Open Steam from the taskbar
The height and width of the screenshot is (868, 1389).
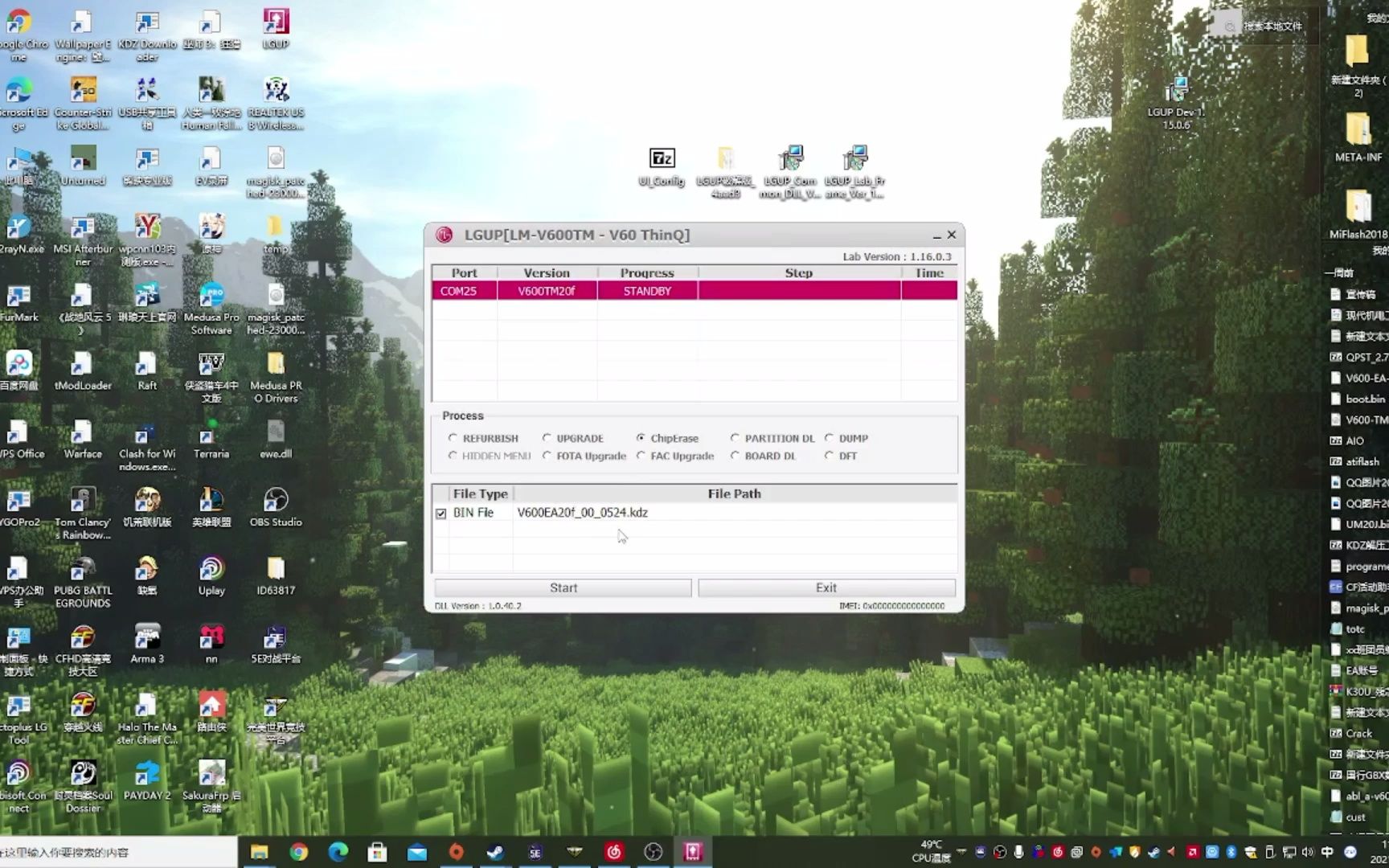click(x=495, y=852)
